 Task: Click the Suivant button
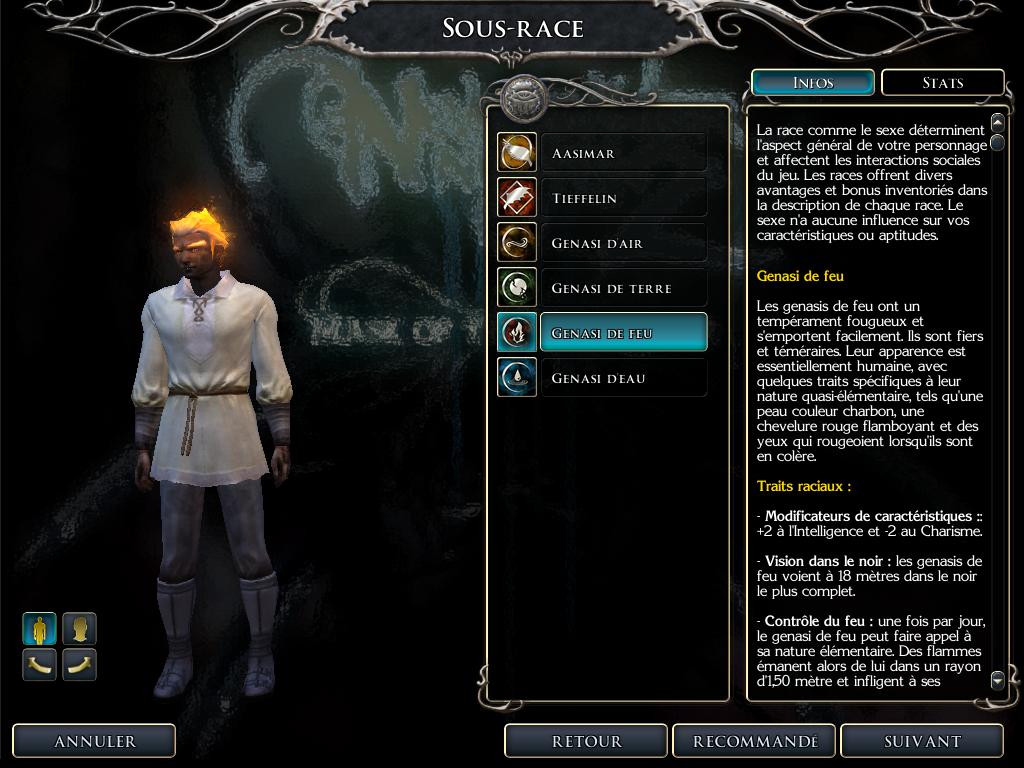(922, 741)
